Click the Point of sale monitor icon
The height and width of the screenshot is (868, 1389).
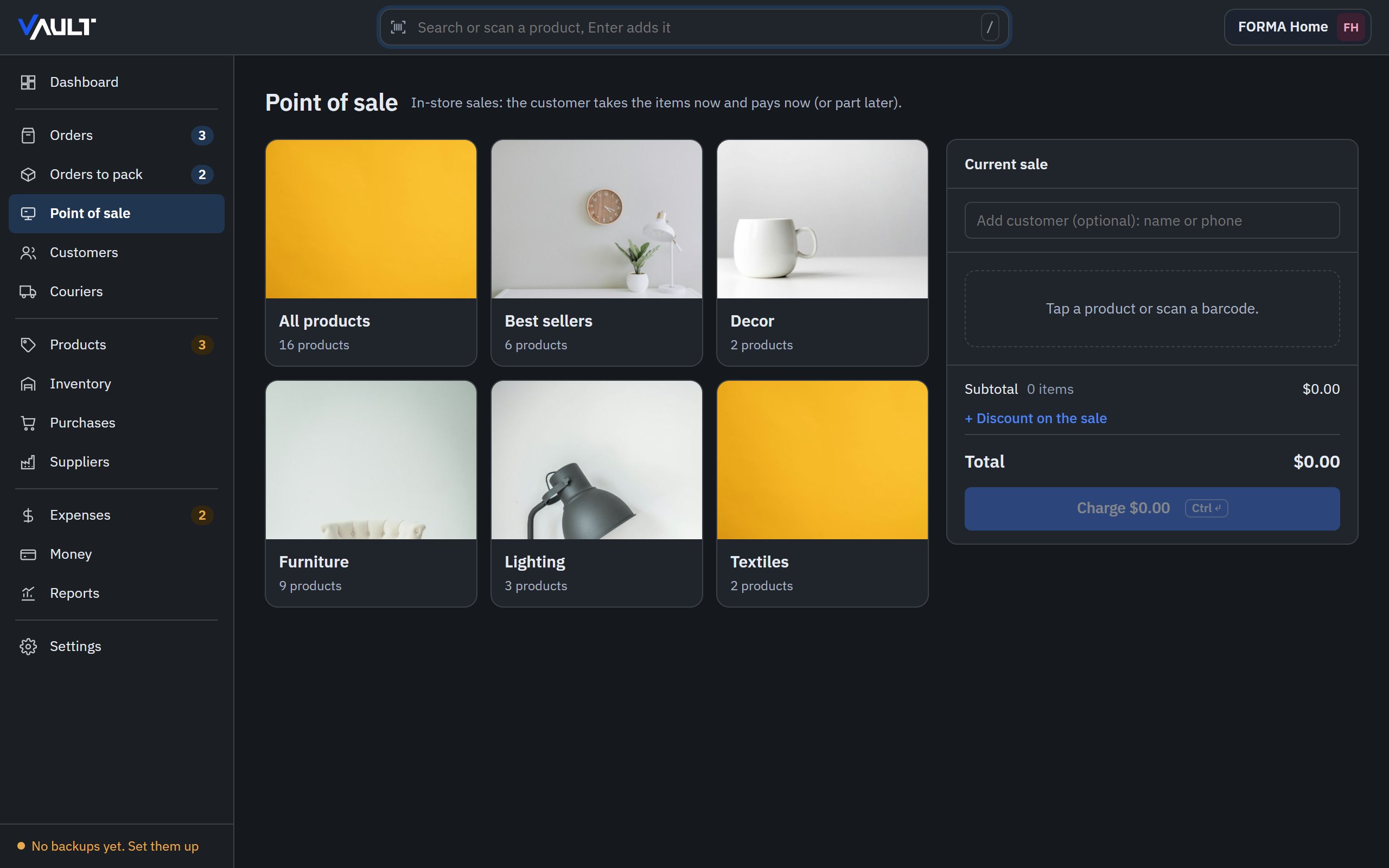click(28, 214)
